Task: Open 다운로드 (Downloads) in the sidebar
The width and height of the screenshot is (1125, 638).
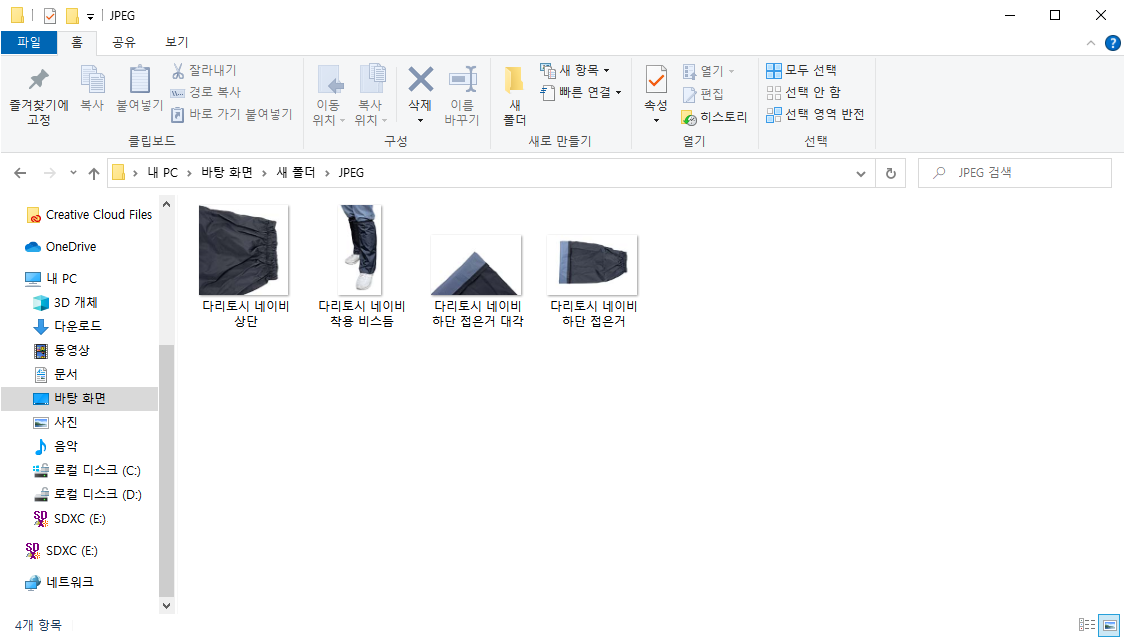Action: 68,326
